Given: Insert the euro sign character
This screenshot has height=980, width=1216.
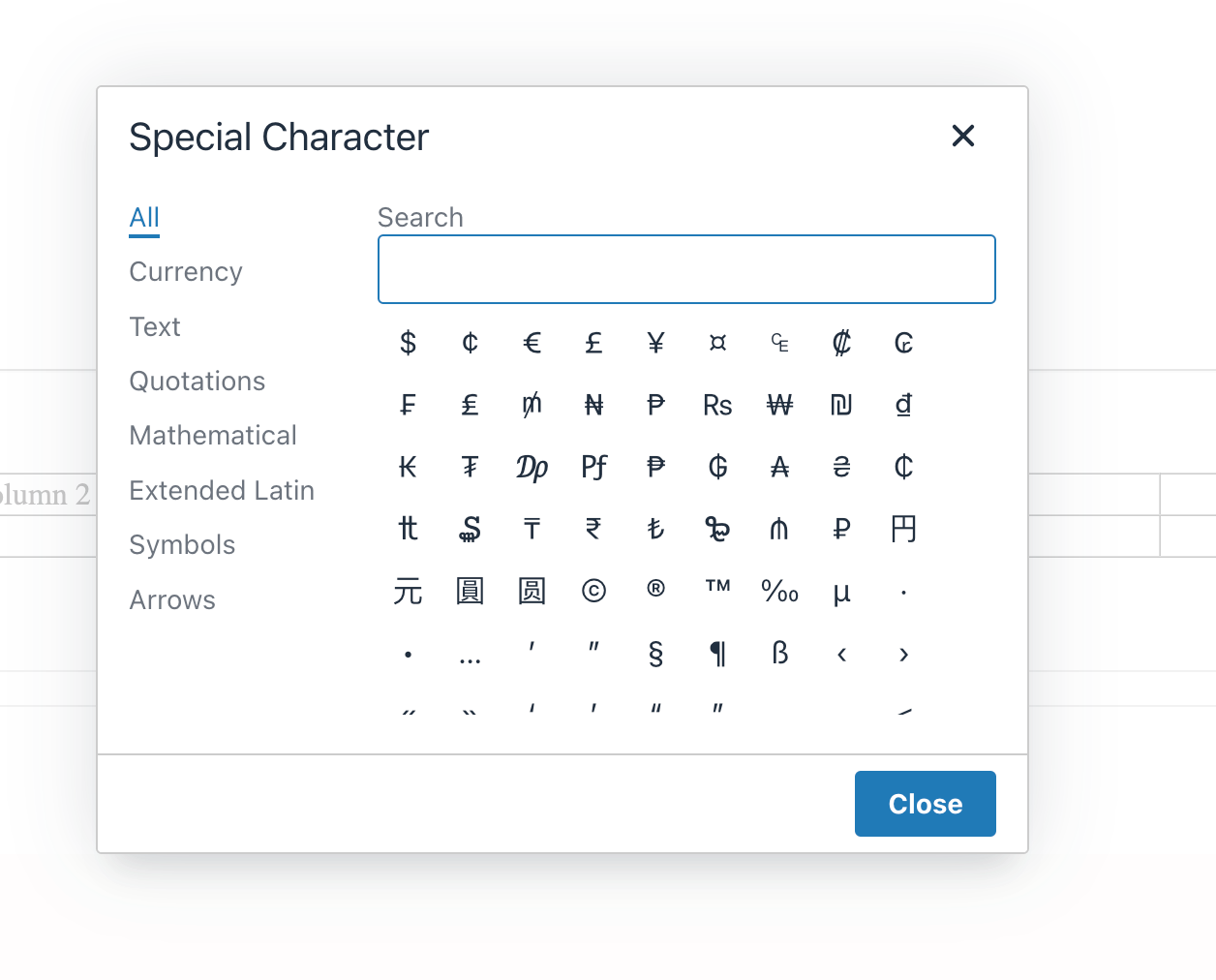Looking at the screenshot, I should tap(532, 343).
